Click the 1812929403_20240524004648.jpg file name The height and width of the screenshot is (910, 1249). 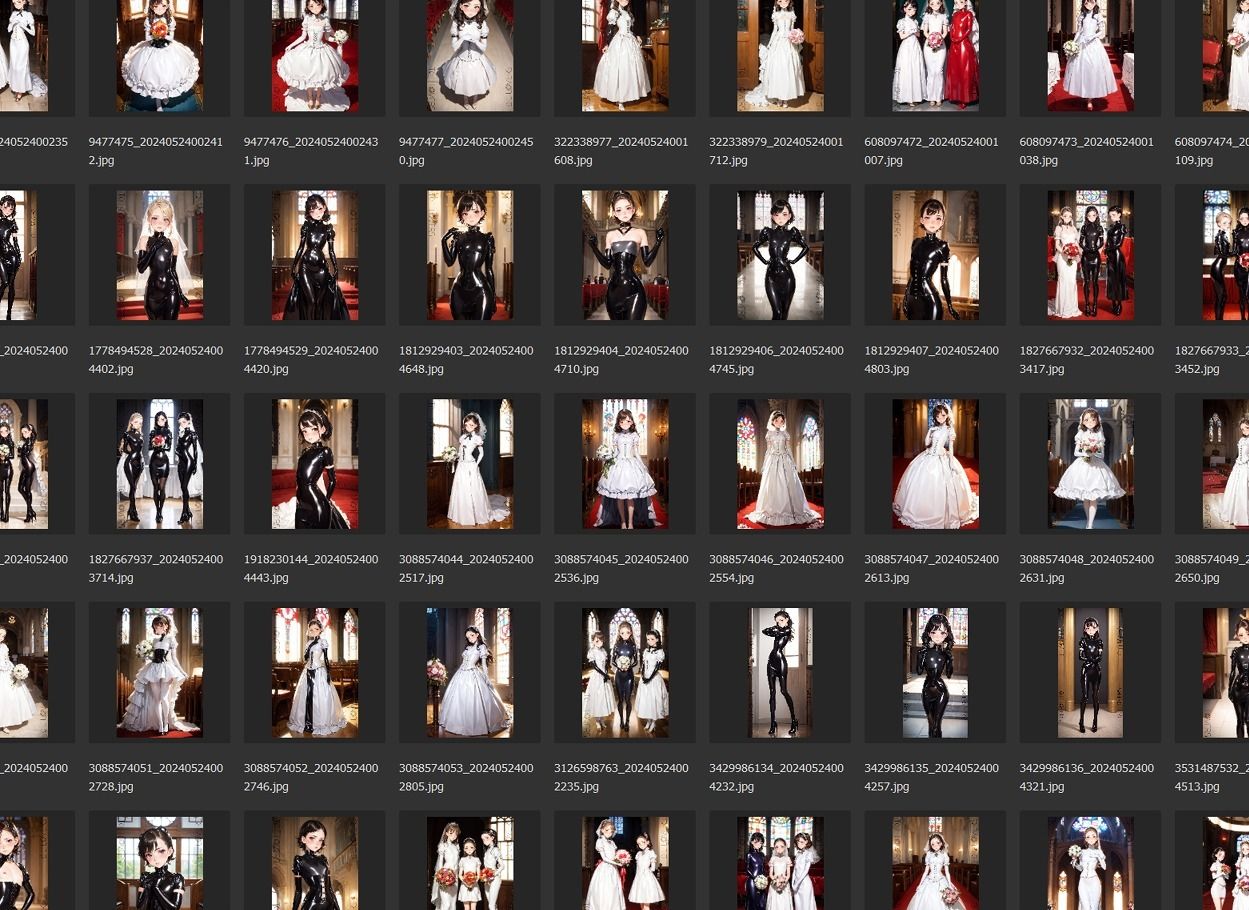[x=466, y=360]
